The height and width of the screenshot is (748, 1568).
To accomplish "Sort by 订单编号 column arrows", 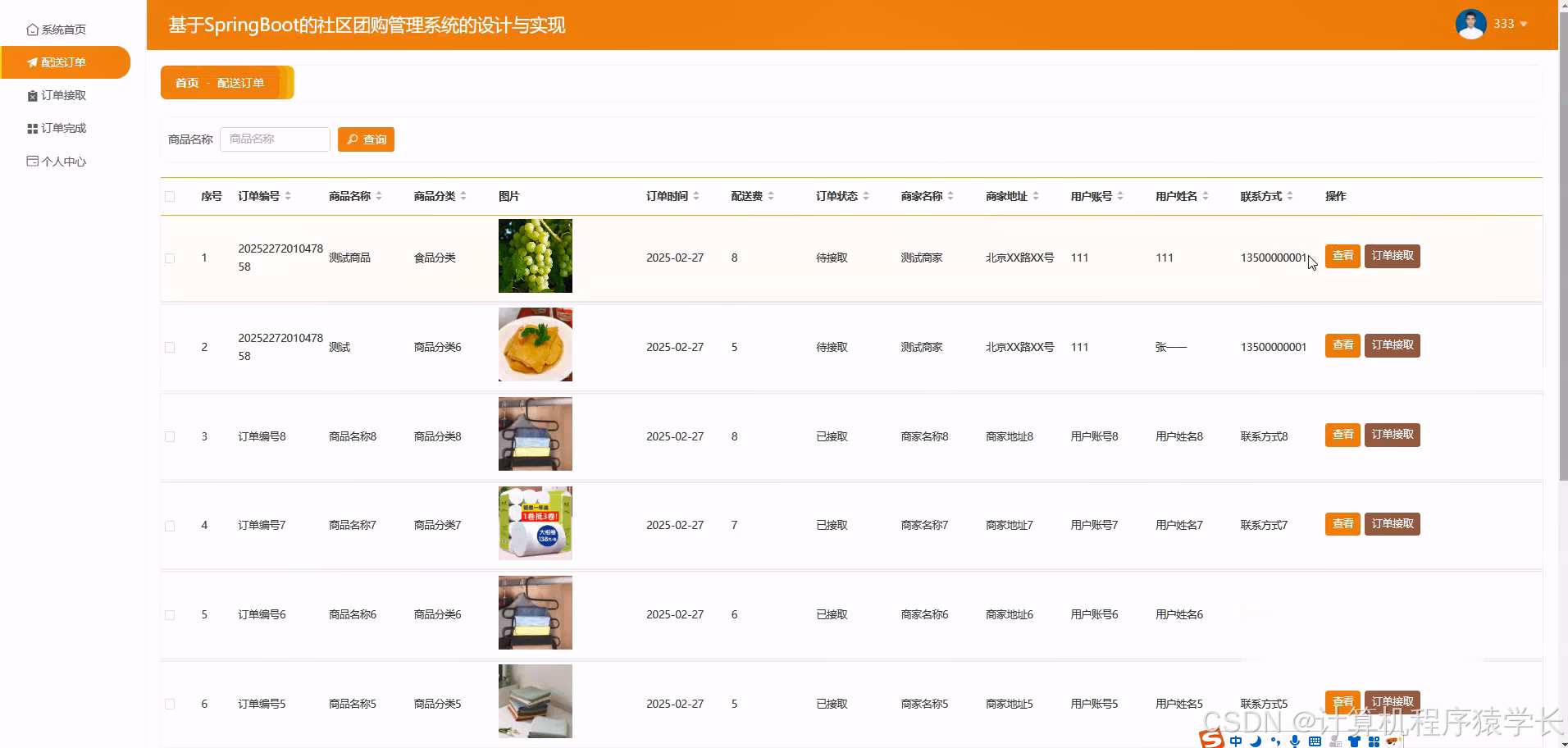I will click(x=288, y=196).
